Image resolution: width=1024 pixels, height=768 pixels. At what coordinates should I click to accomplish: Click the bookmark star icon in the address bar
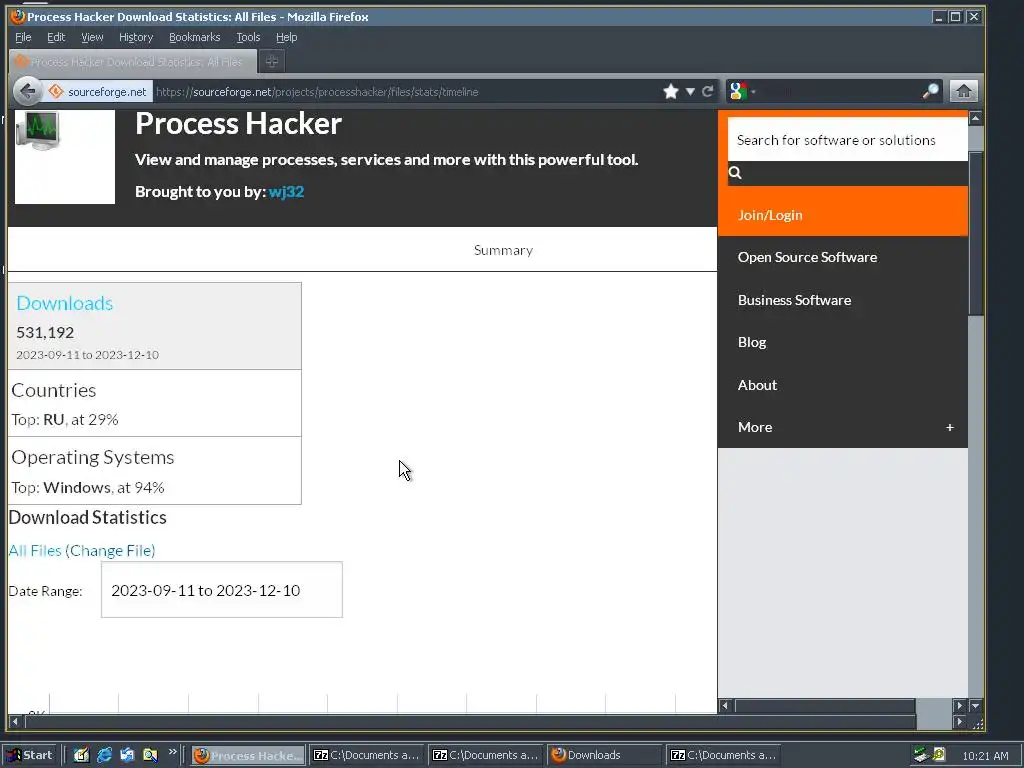coord(671,91)
